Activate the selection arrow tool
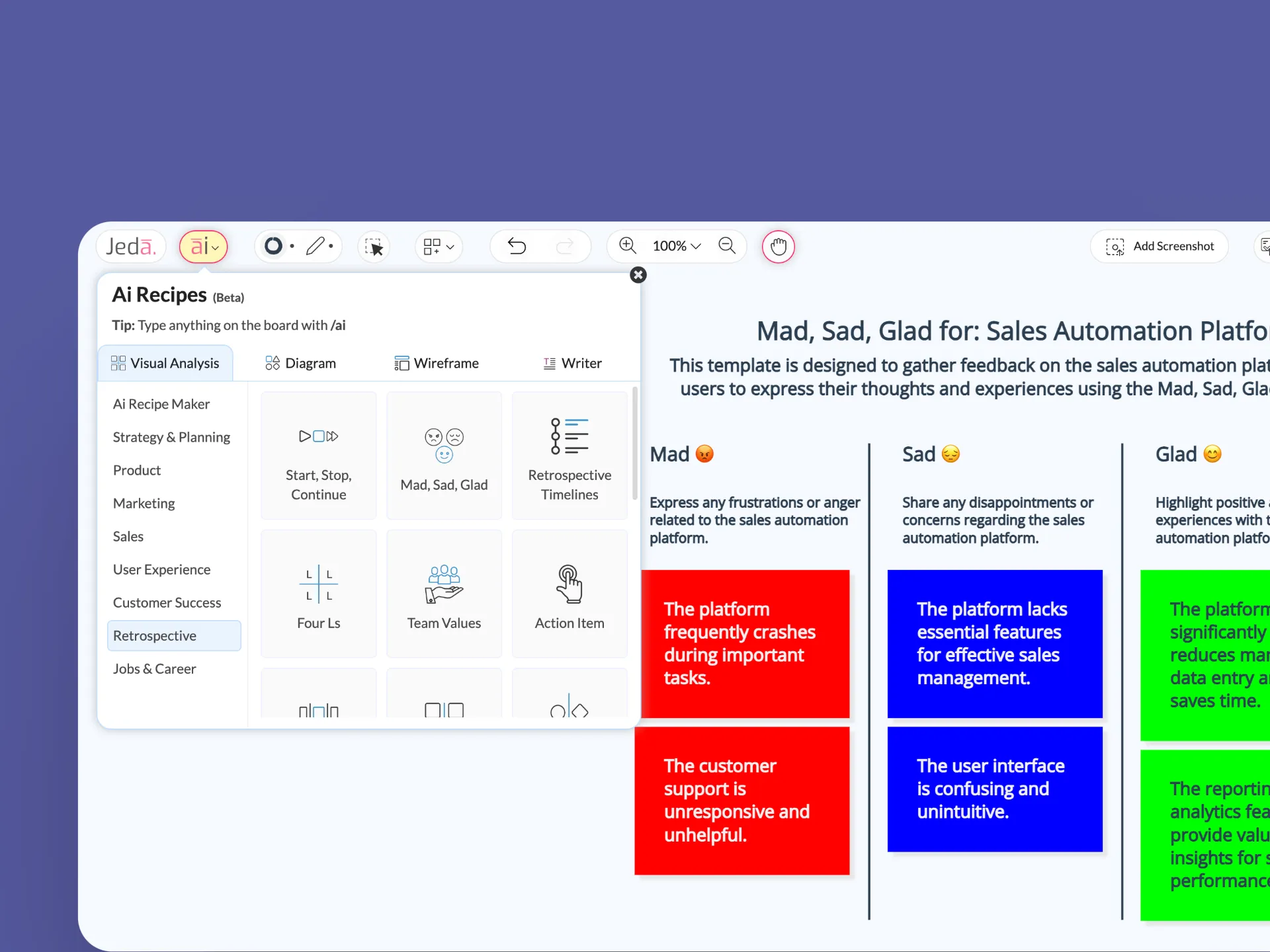This screenshot has width=1270, height=952. pyautogui.click(x=374, y=247)
